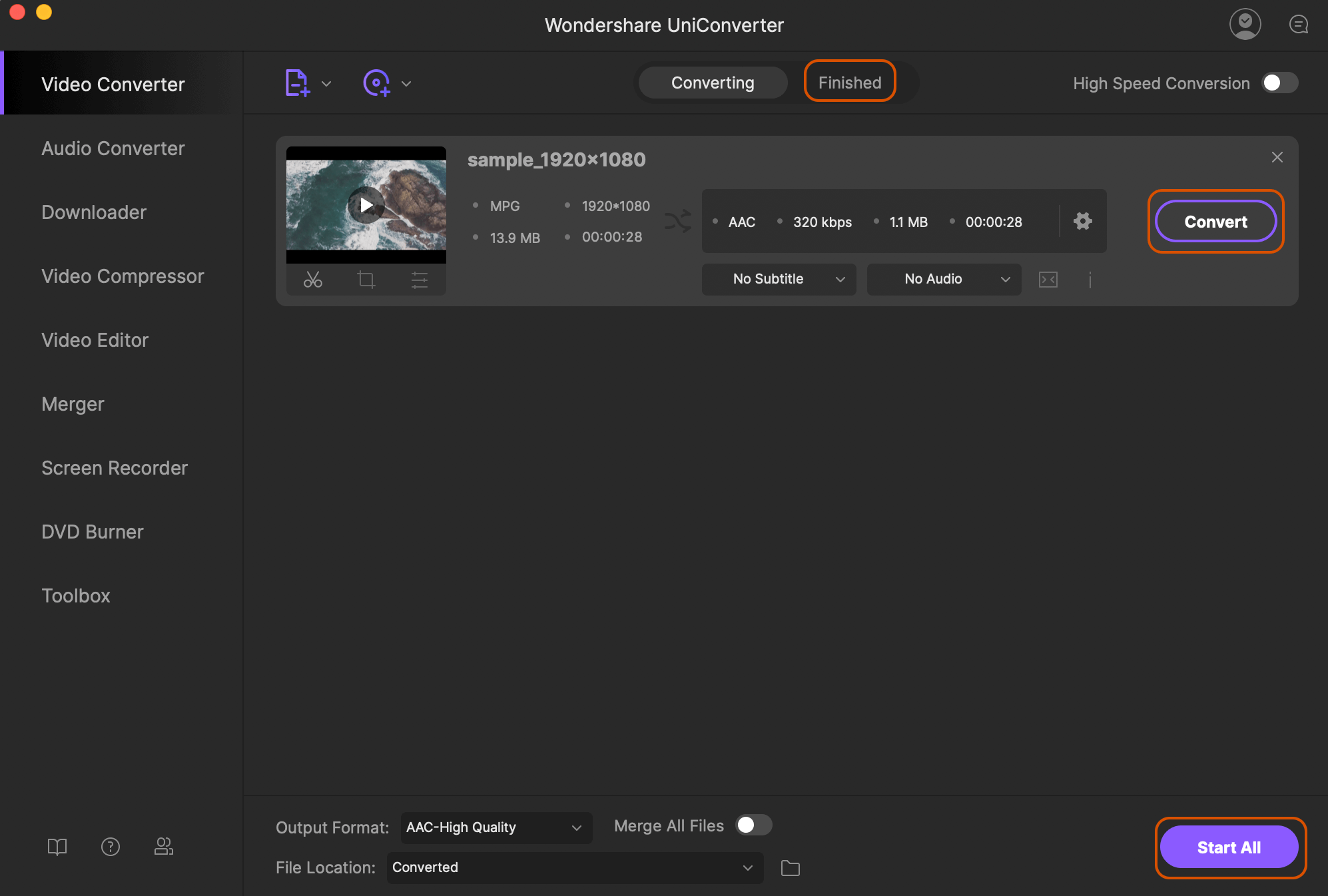Select the Finished tab
1328x896 pixels.
[x=850, y=82]
